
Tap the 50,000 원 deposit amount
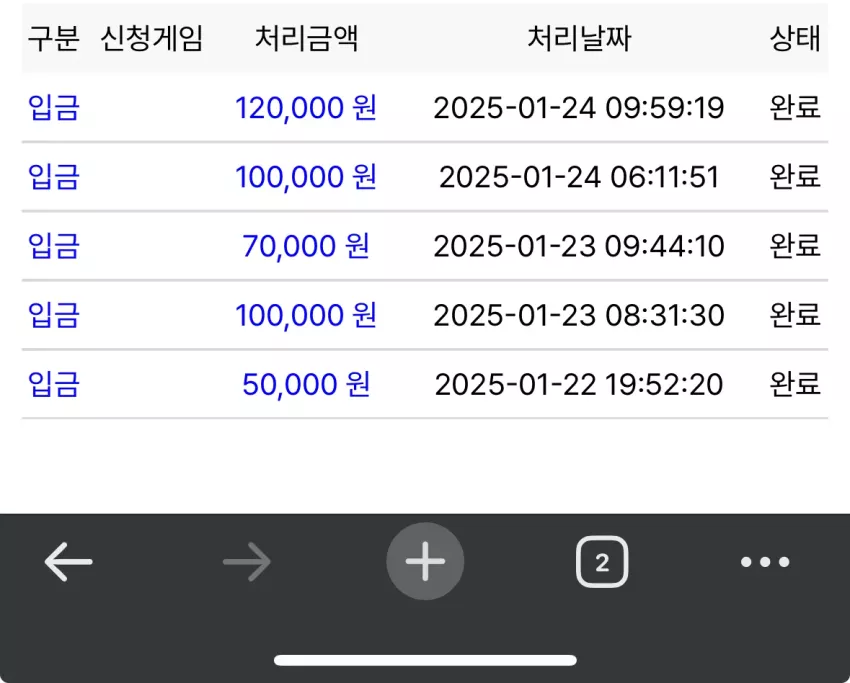click(306, 384)
